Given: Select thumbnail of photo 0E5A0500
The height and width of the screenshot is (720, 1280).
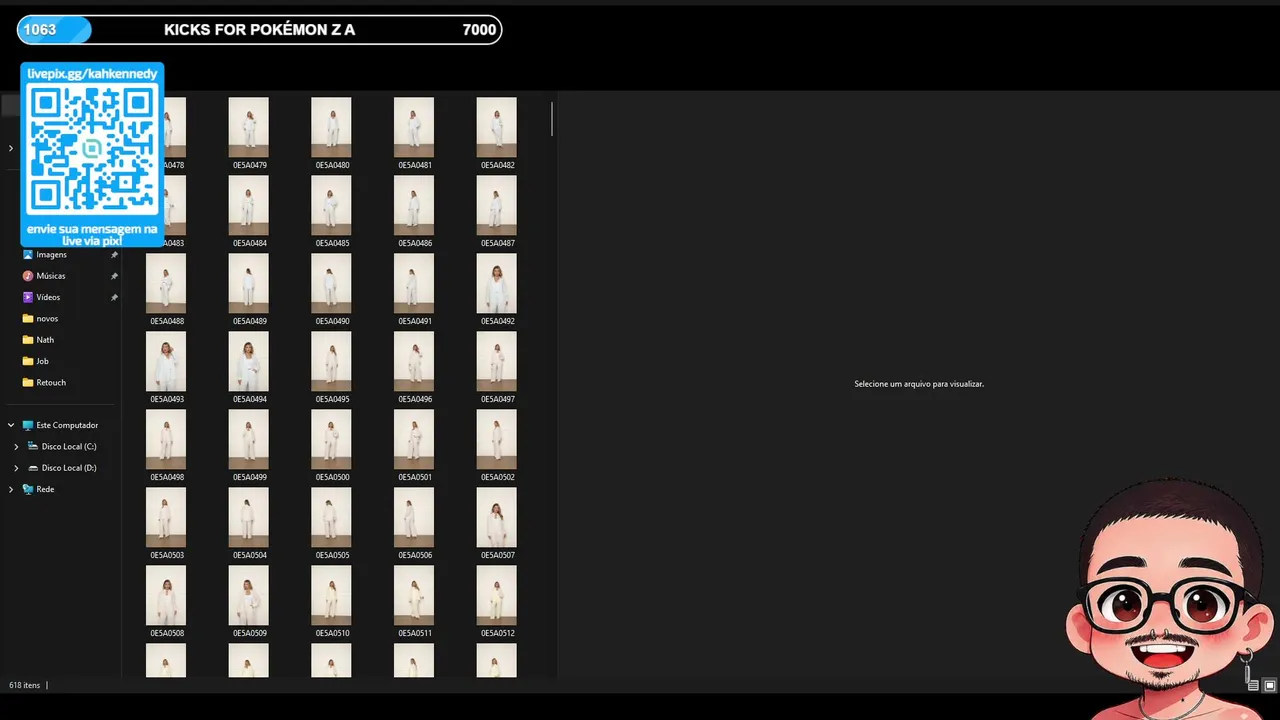Looking at the screenshot, I should [331, 439].
